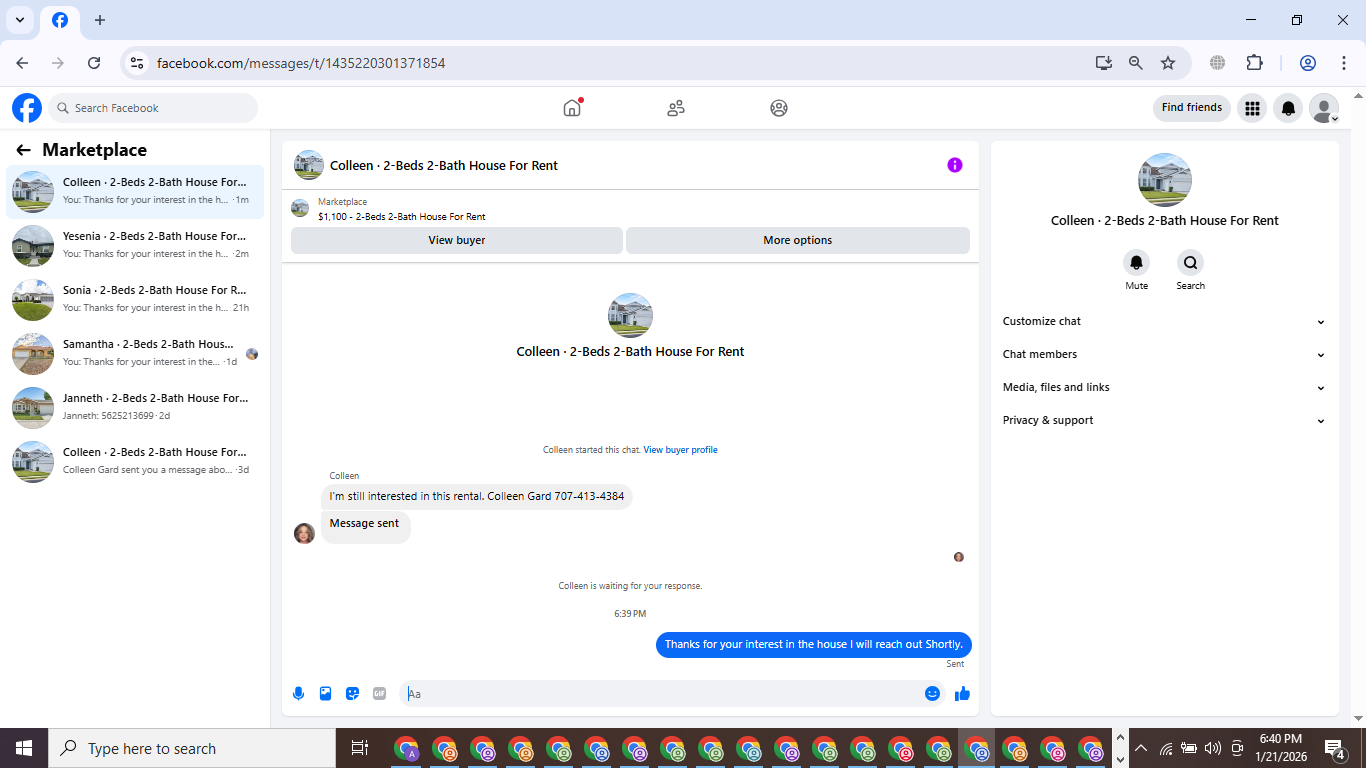1366x768 pixels.
Task: Open the Facebook menu grid icon
Action: pyautogui.click(x=1252, y=108)
